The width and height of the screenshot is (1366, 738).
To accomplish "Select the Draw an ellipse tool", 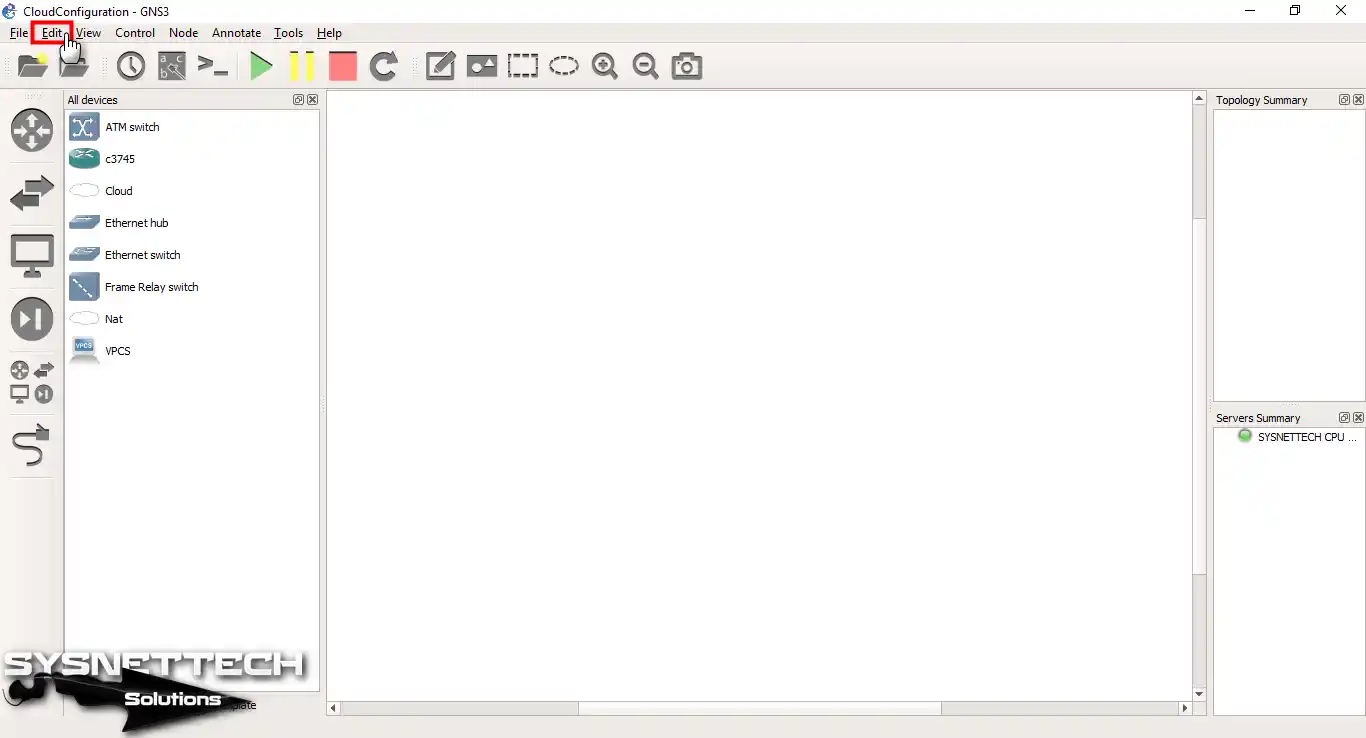I will pos(564,66).
